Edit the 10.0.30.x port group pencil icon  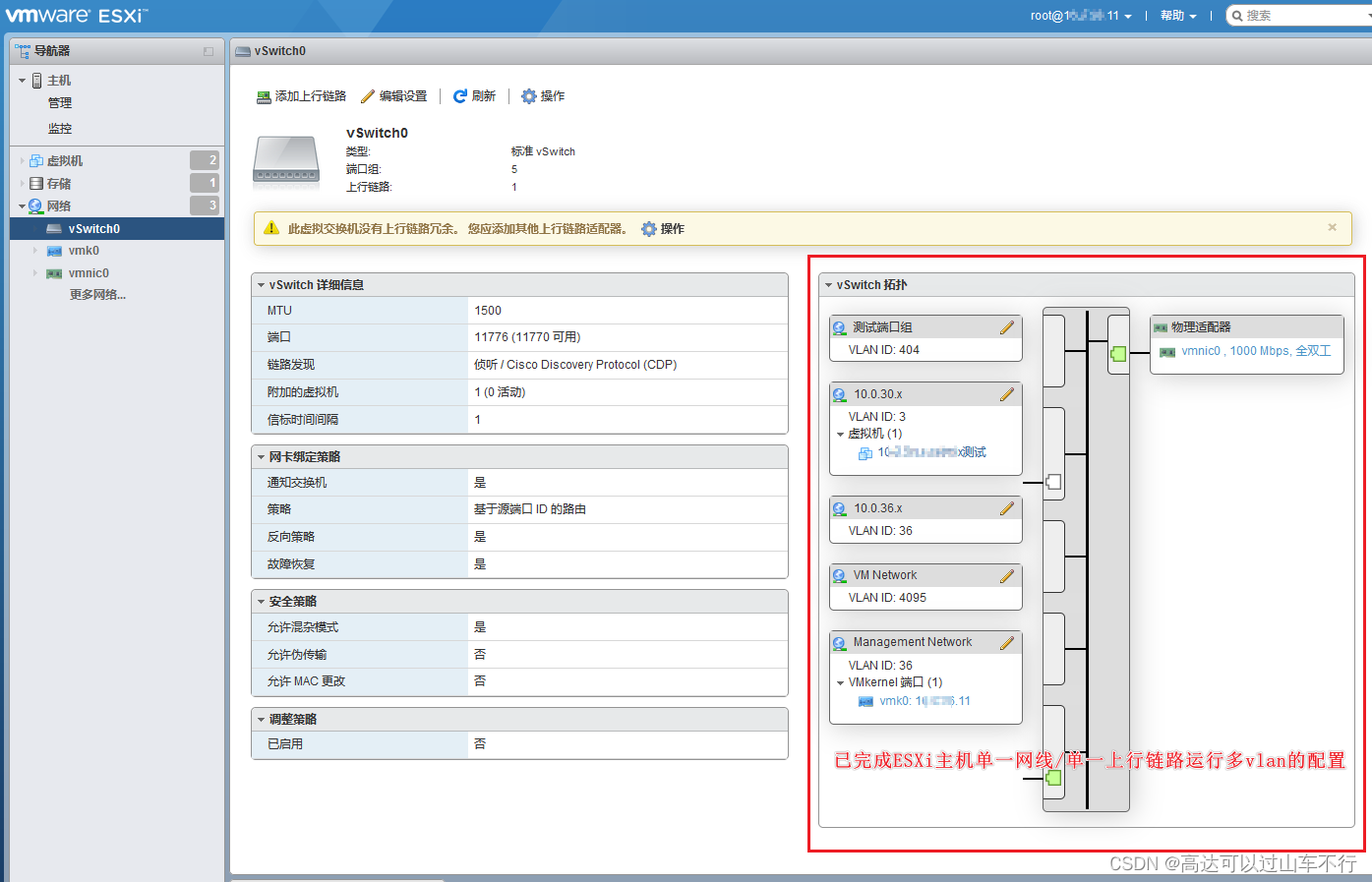coord(1006,393)
